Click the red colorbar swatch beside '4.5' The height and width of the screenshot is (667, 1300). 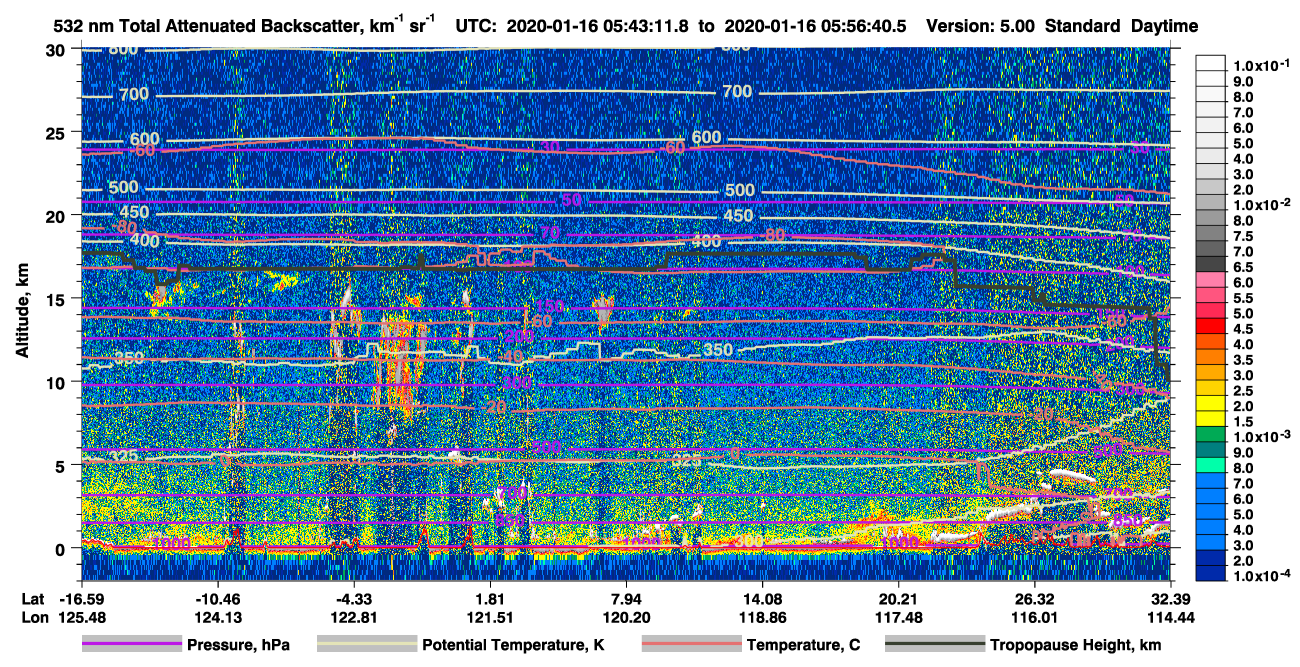click(1213, 326)
